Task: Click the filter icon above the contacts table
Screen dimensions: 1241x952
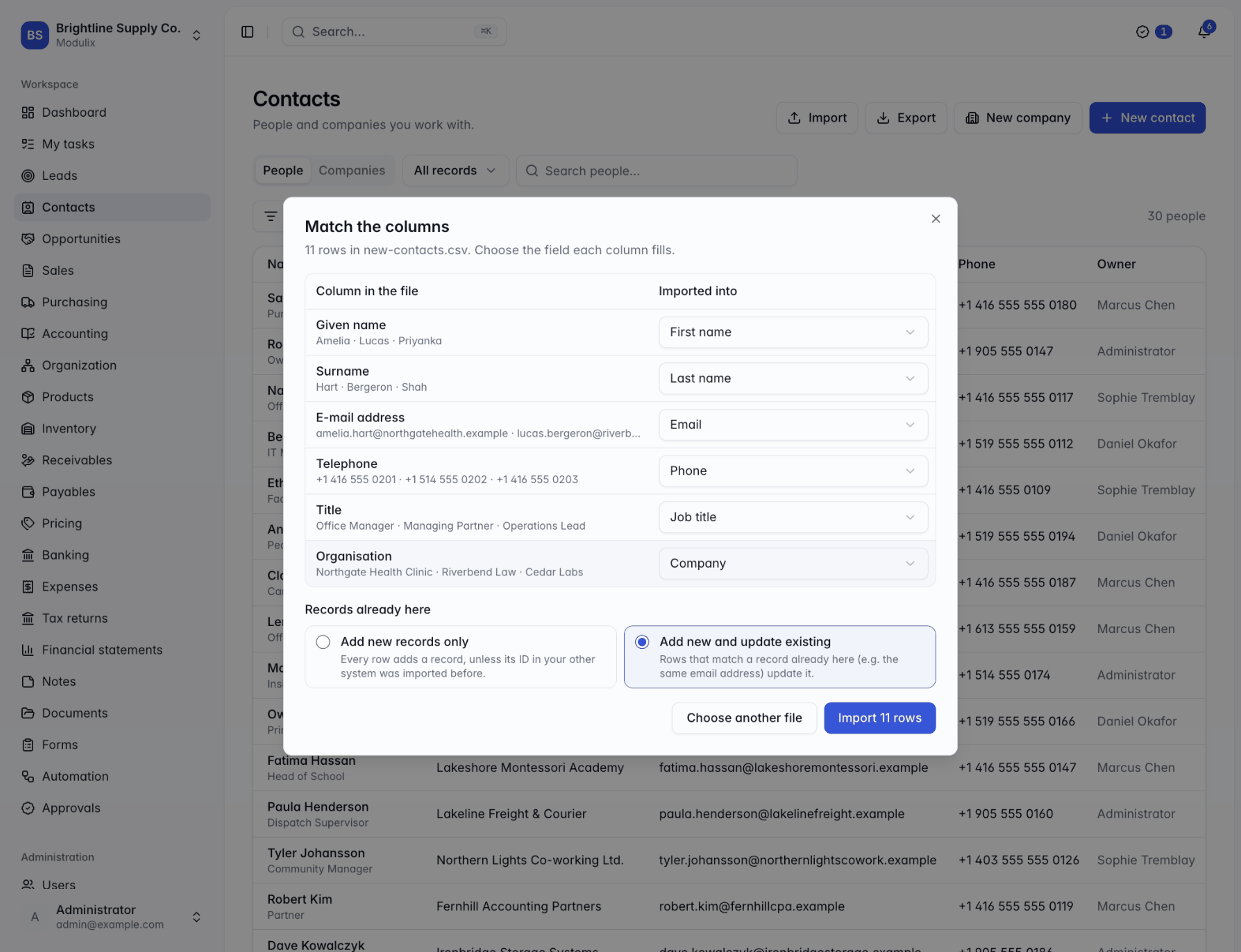Action: coord(270,216)
